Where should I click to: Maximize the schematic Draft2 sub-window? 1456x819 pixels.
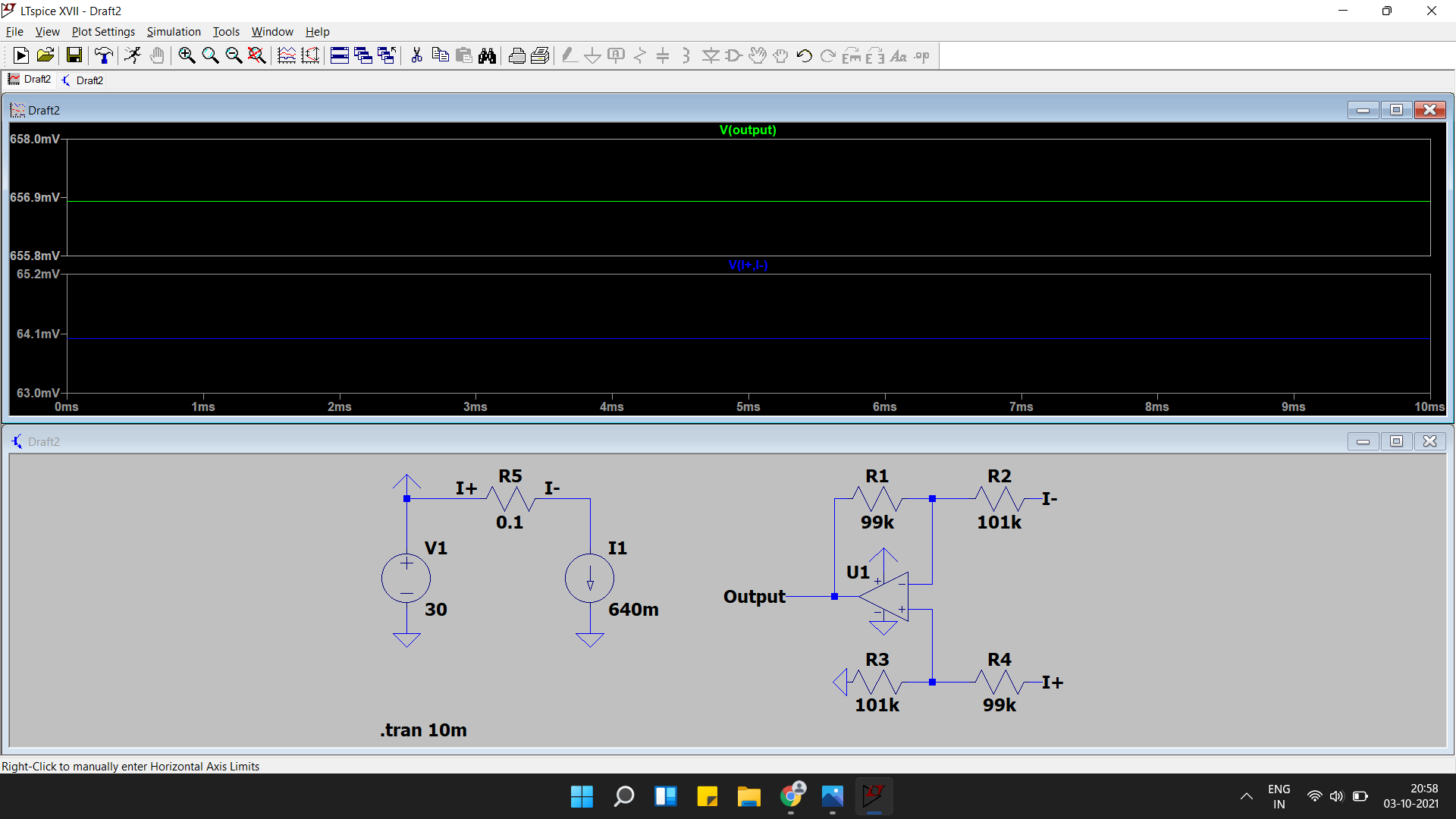tap(1396, 441)
